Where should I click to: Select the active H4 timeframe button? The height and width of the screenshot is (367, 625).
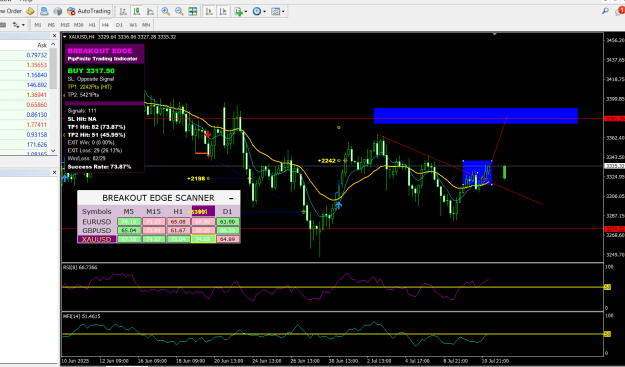[105, 25]
